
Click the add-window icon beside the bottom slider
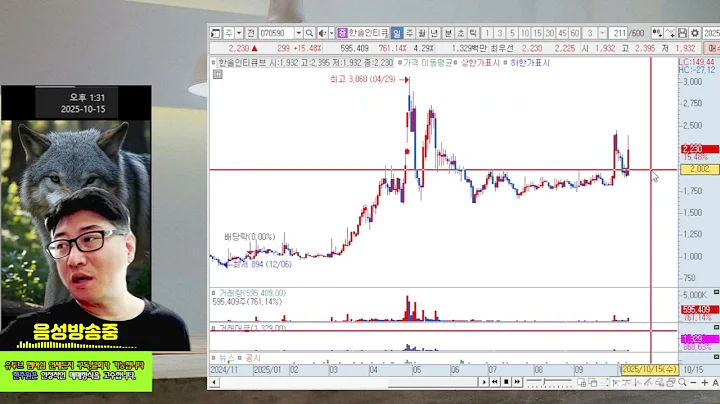tap(581, 382)
